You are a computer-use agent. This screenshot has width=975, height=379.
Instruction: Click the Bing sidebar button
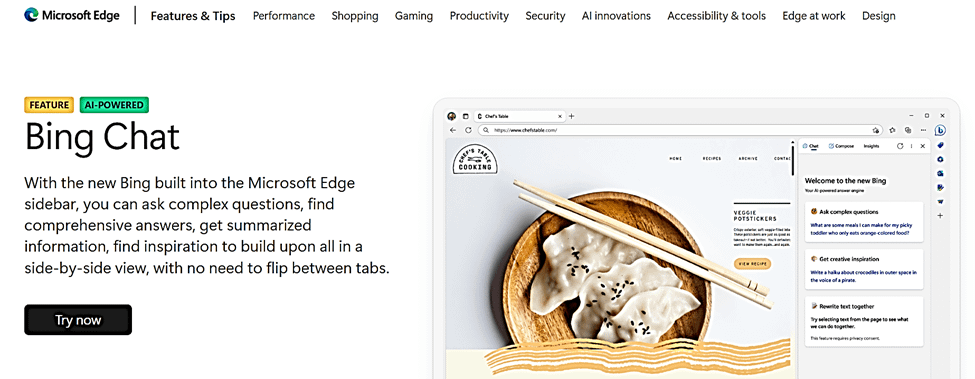(940, 130)
